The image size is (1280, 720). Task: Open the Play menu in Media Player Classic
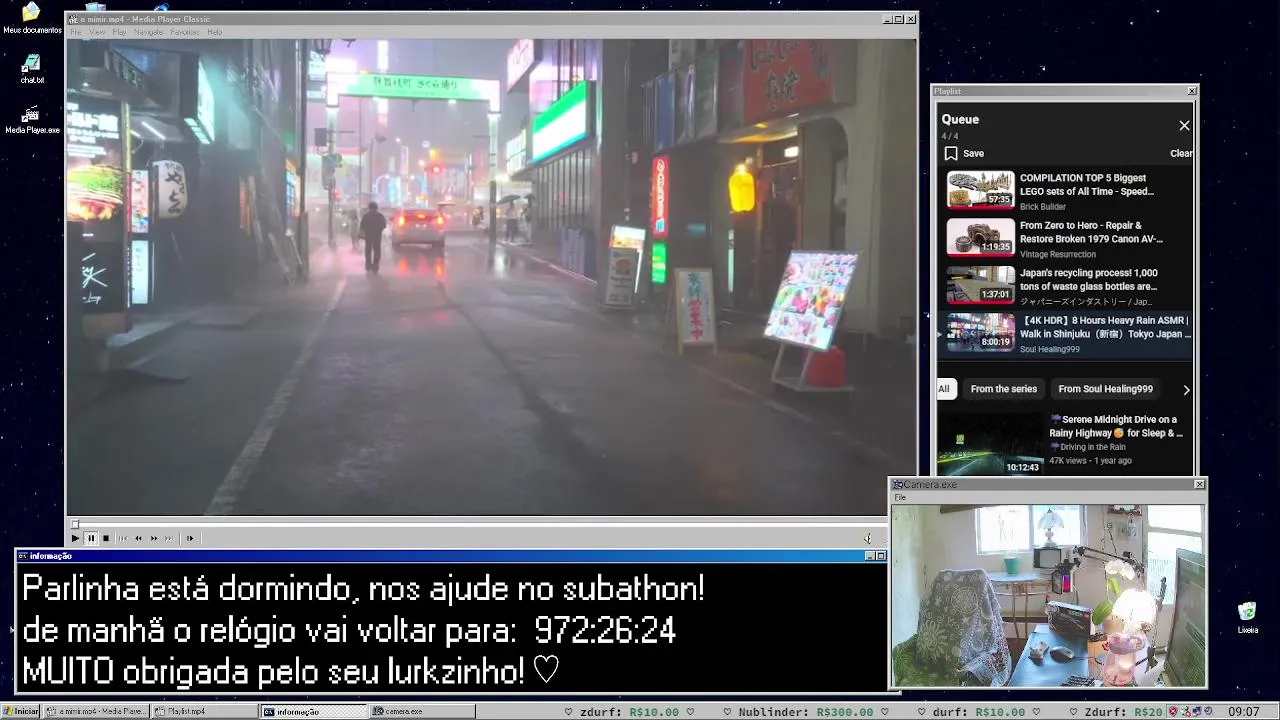click(119, 32)
